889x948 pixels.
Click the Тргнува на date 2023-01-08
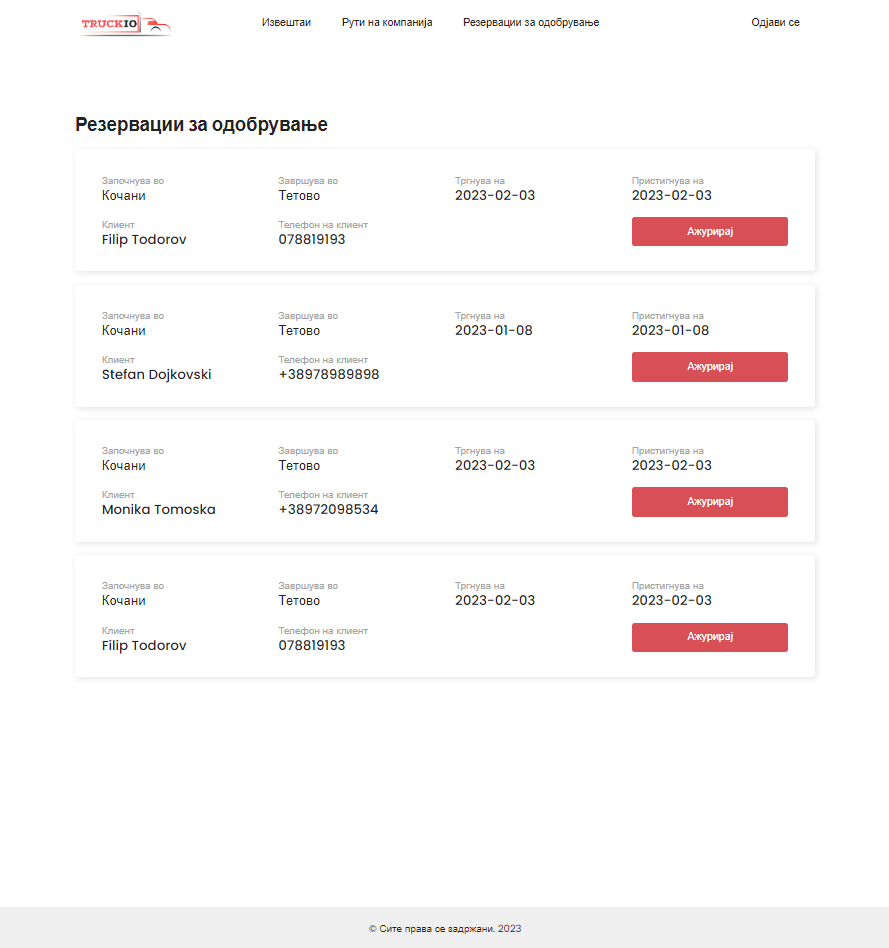pos(493,331)
